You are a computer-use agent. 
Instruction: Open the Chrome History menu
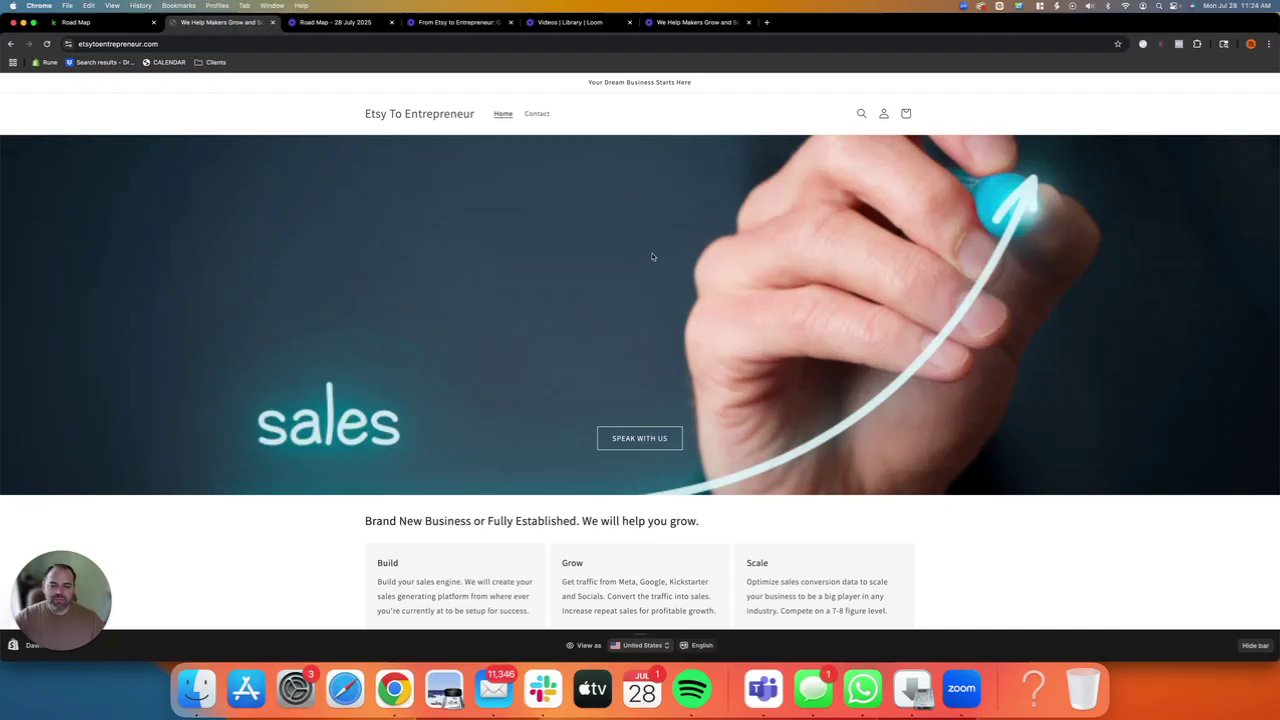[x=141, y=6]
